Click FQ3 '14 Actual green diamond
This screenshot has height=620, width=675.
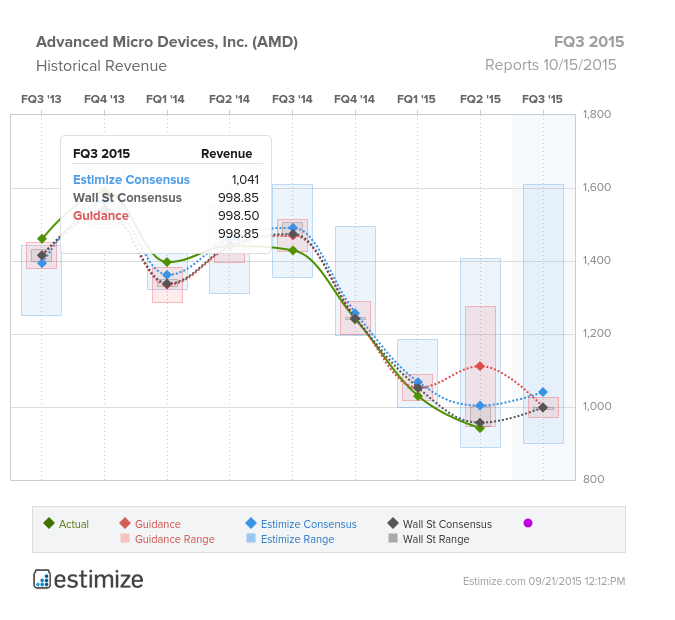coord(293,250)
